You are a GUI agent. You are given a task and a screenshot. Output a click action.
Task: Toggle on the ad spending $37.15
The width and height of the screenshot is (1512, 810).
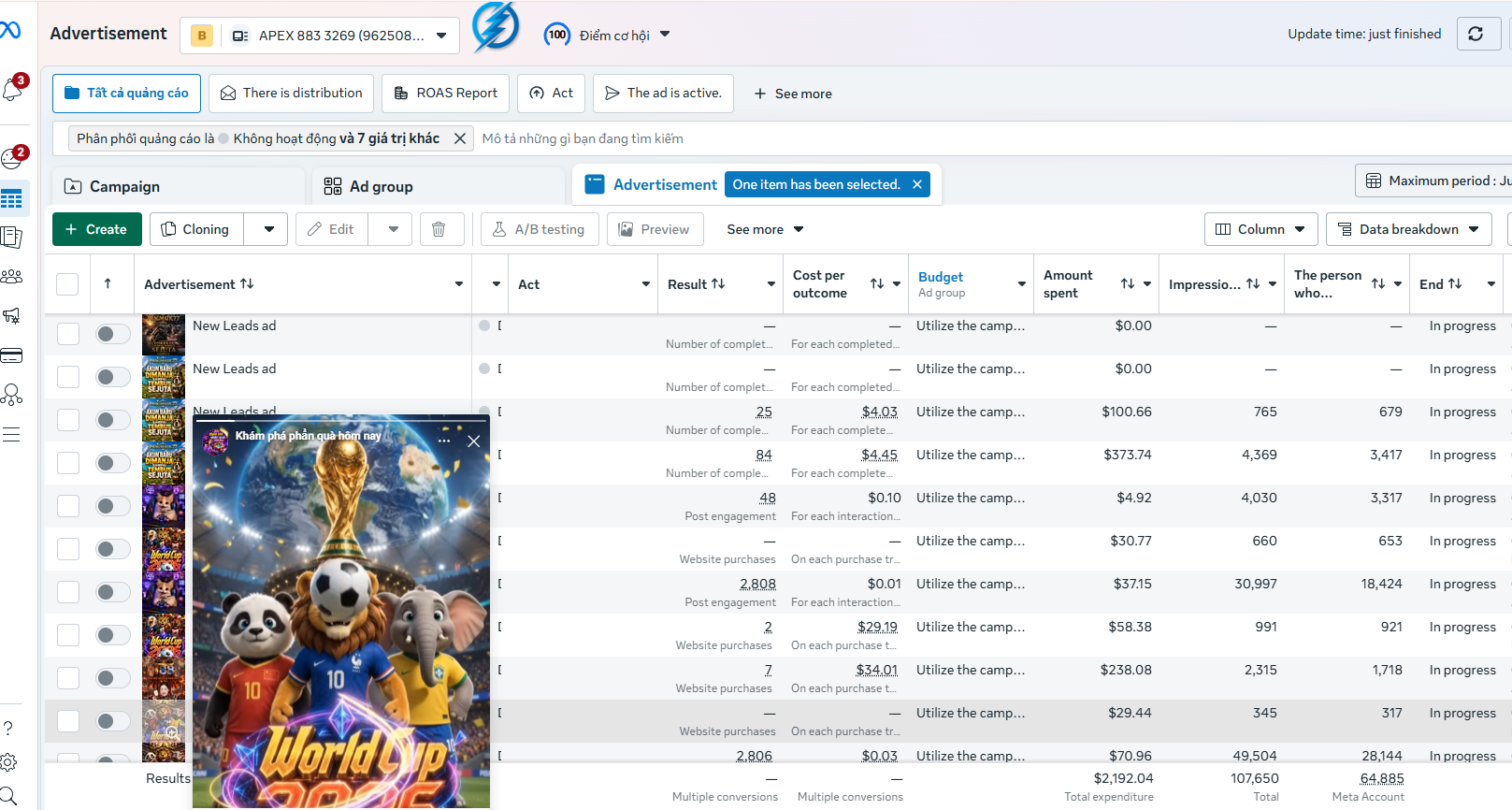pyautogui.click(x=113, y=592)
